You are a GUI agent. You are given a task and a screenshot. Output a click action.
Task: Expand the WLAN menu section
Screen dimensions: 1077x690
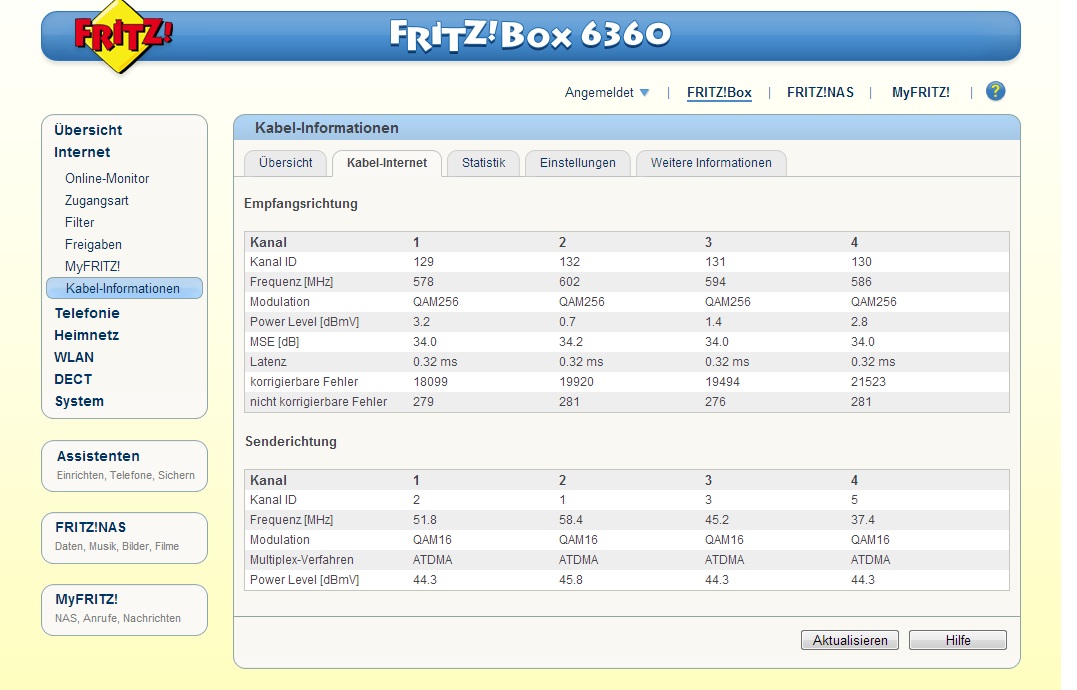pyautogui.click(x=74, y=357)
